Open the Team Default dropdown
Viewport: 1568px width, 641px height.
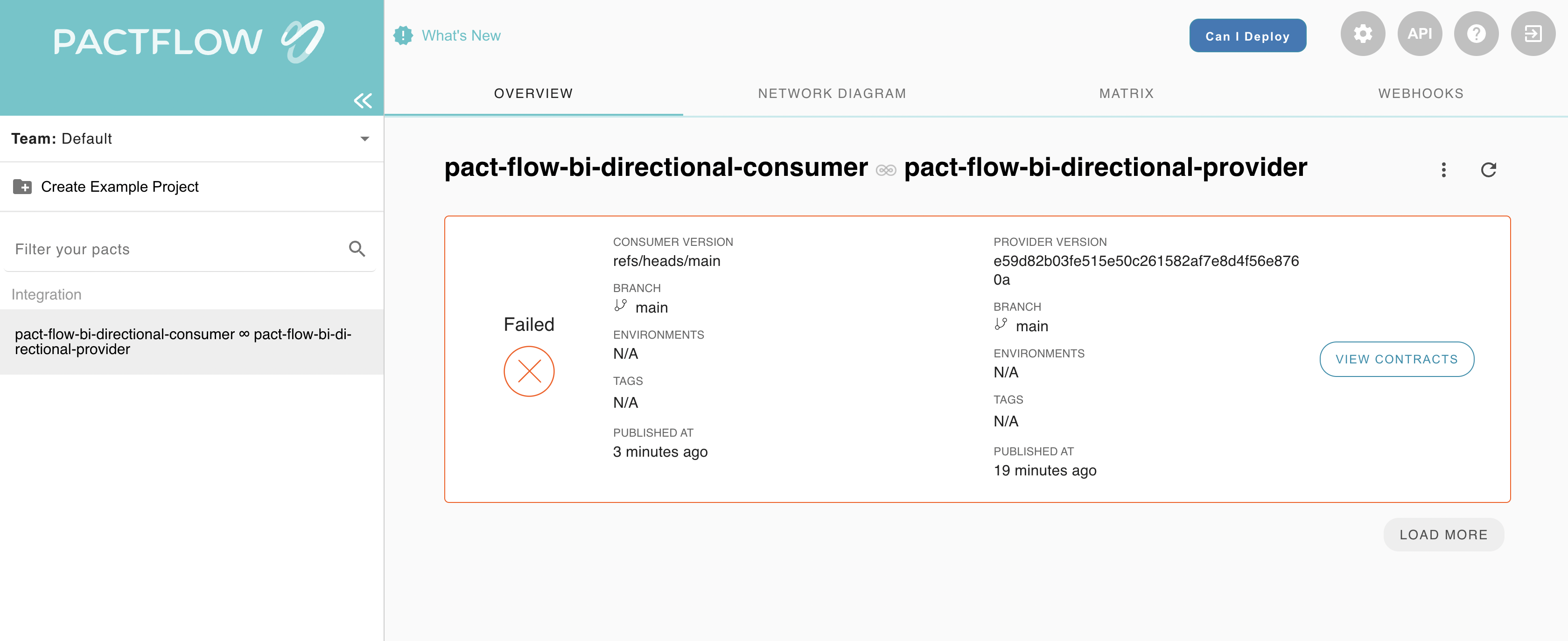364,139
